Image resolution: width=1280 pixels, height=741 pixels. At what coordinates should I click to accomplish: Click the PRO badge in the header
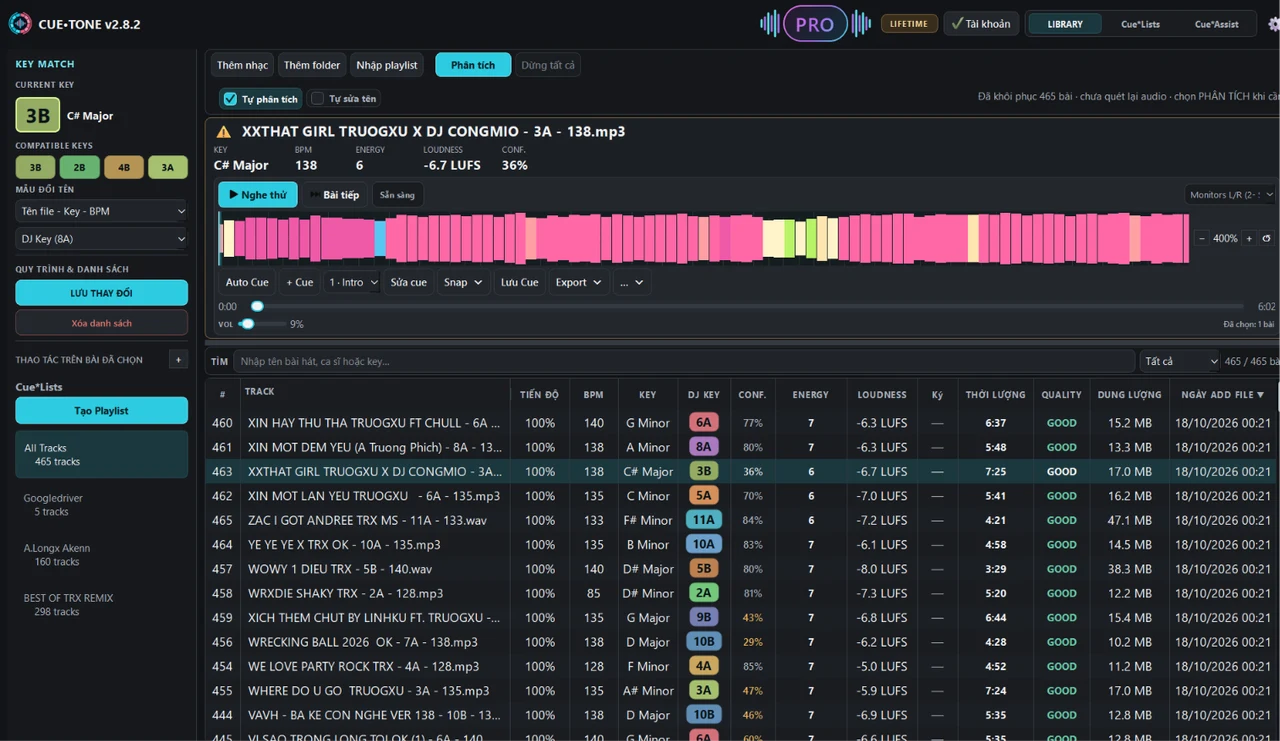pos(815,24)
